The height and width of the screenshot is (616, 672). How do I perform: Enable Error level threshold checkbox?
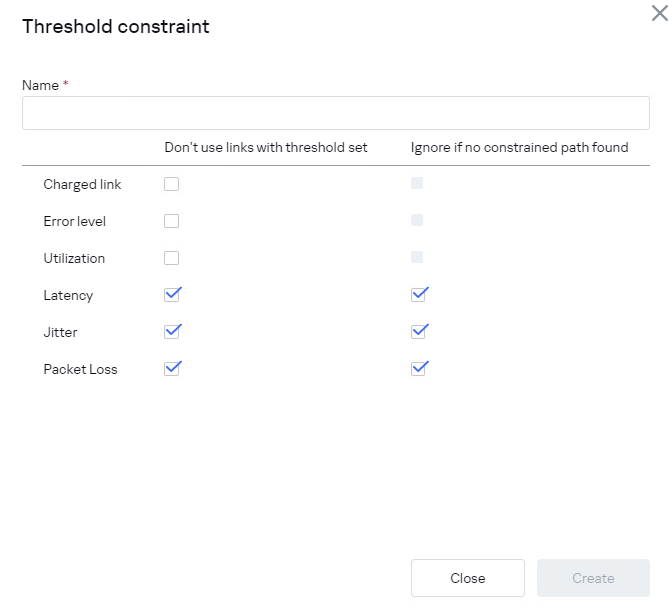[x=172, y=221]
